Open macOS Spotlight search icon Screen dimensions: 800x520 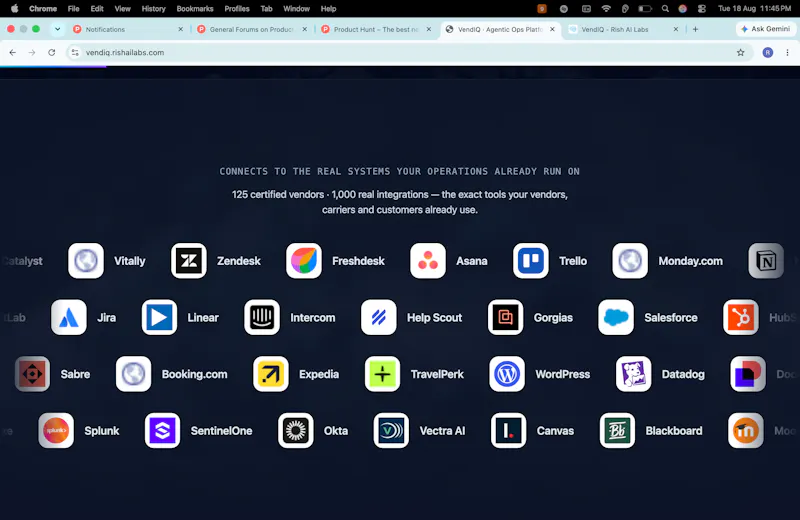coord(665,9)
